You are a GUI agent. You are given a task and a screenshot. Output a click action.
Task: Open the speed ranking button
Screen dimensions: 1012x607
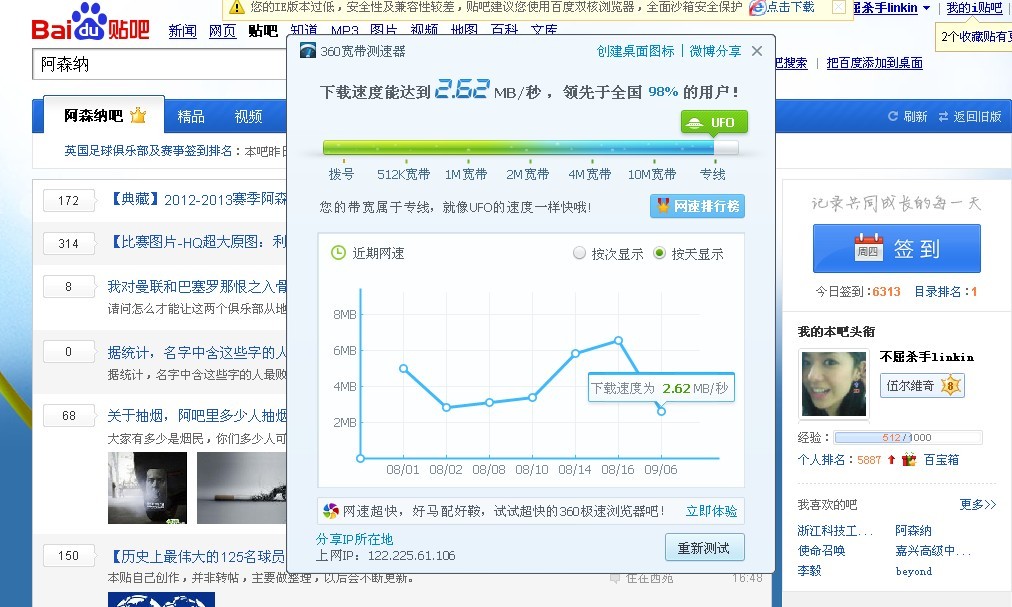point(697,206)
